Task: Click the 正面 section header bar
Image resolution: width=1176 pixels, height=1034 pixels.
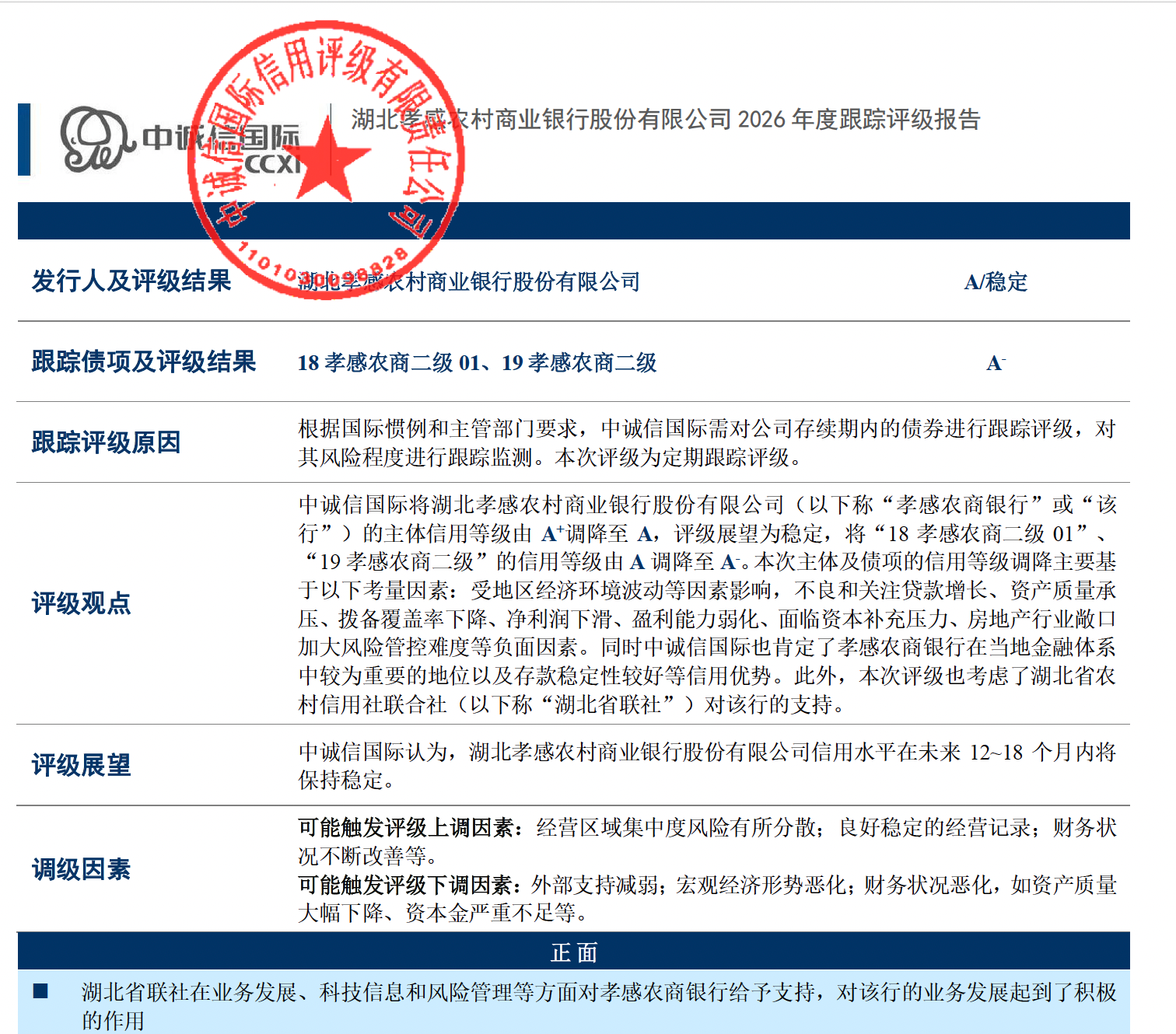Action: coord(574,951)
